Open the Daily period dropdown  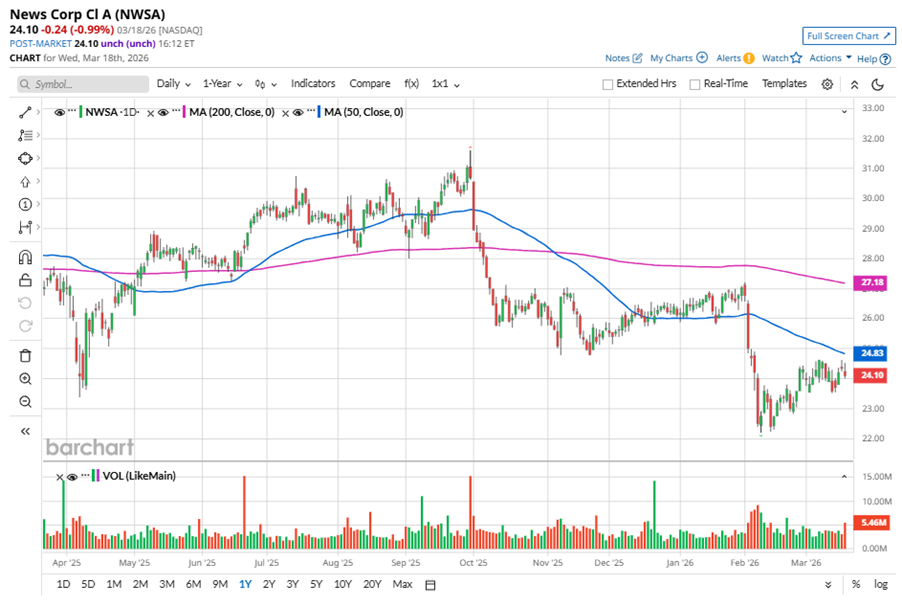click(174, 84)
